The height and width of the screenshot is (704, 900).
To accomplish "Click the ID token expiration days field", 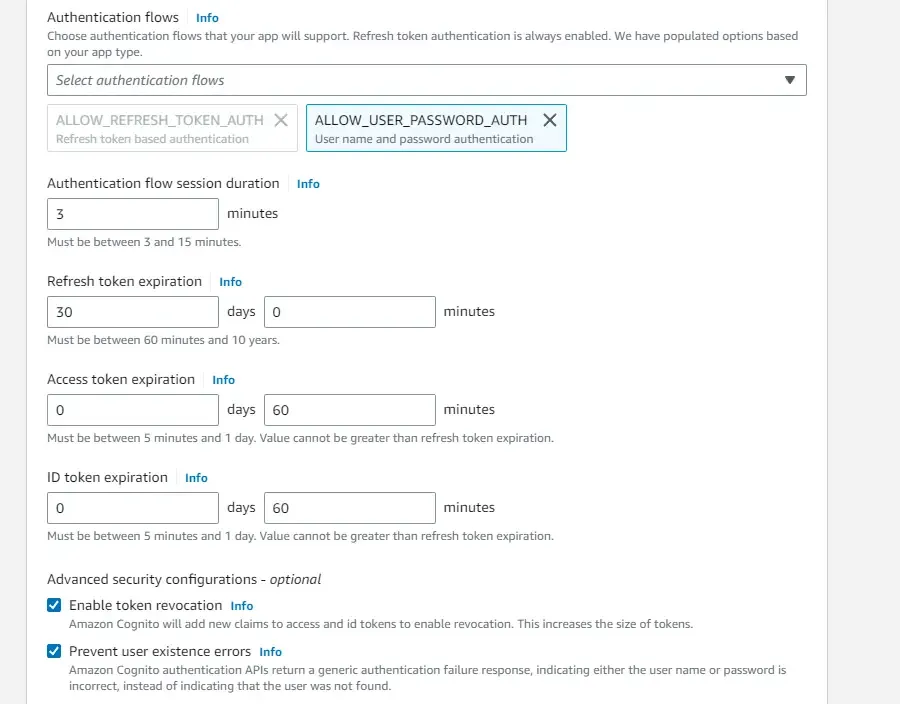I will click(132, 507).
